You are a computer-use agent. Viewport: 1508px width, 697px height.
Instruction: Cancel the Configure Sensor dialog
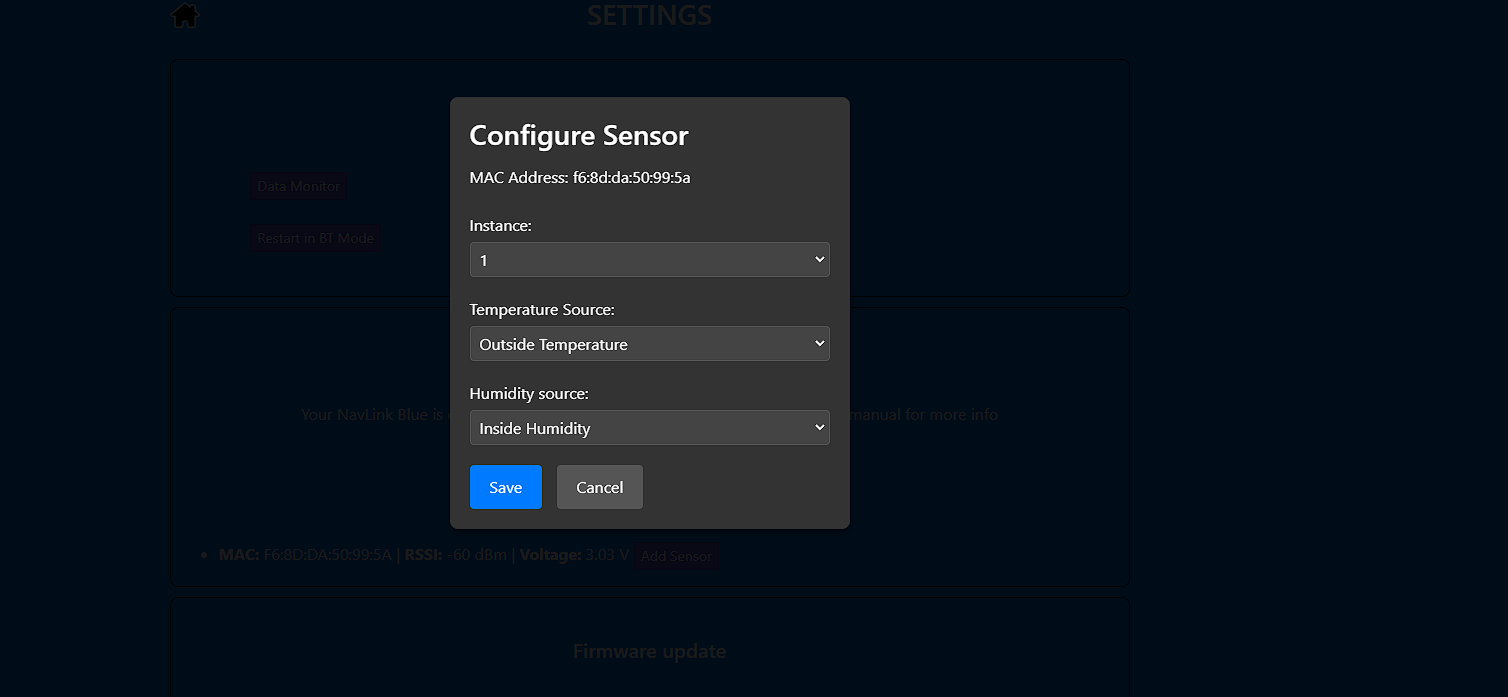click(599, 487)
